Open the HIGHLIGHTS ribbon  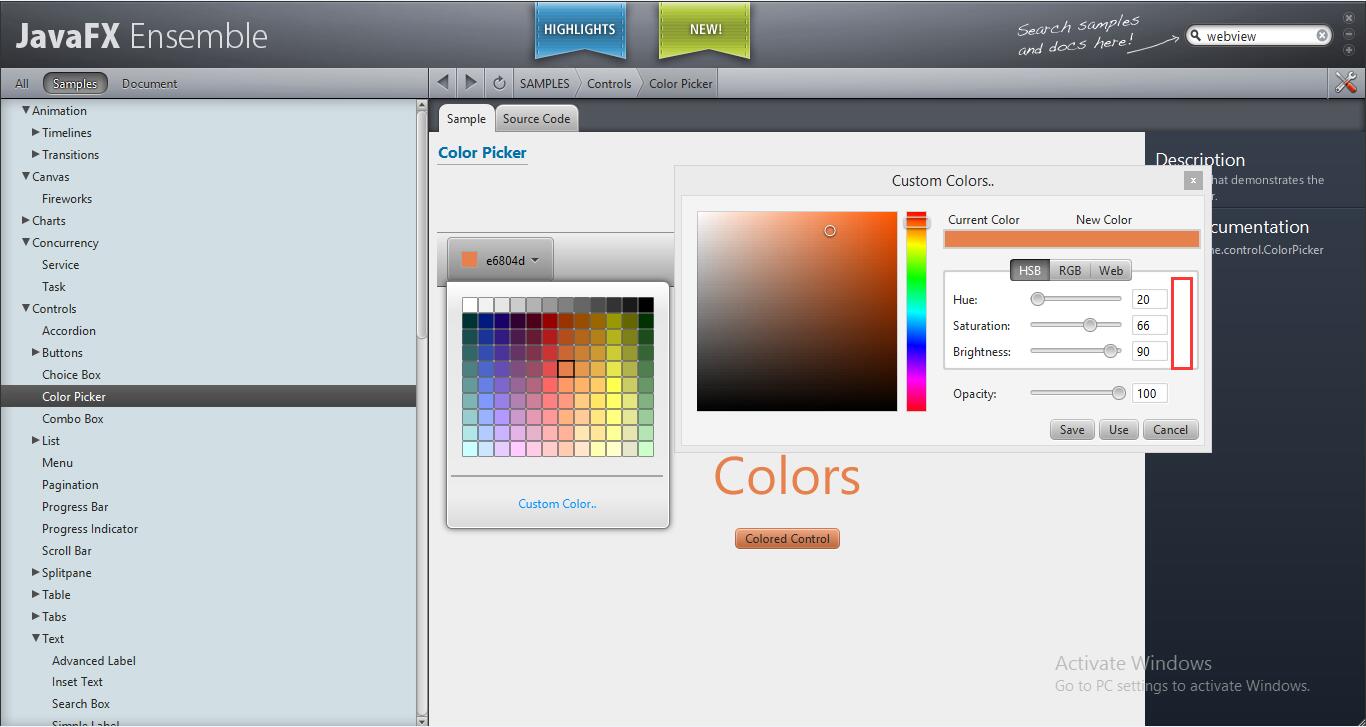coord(580,30)
